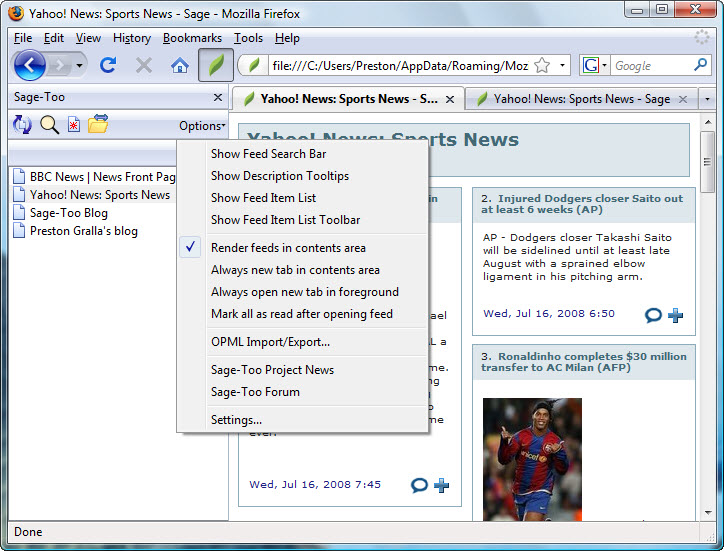Image resolution: width=724 pixels, height=551 pixels.
Task: Click the Reload page icon
Action: (x=109, y=66)
